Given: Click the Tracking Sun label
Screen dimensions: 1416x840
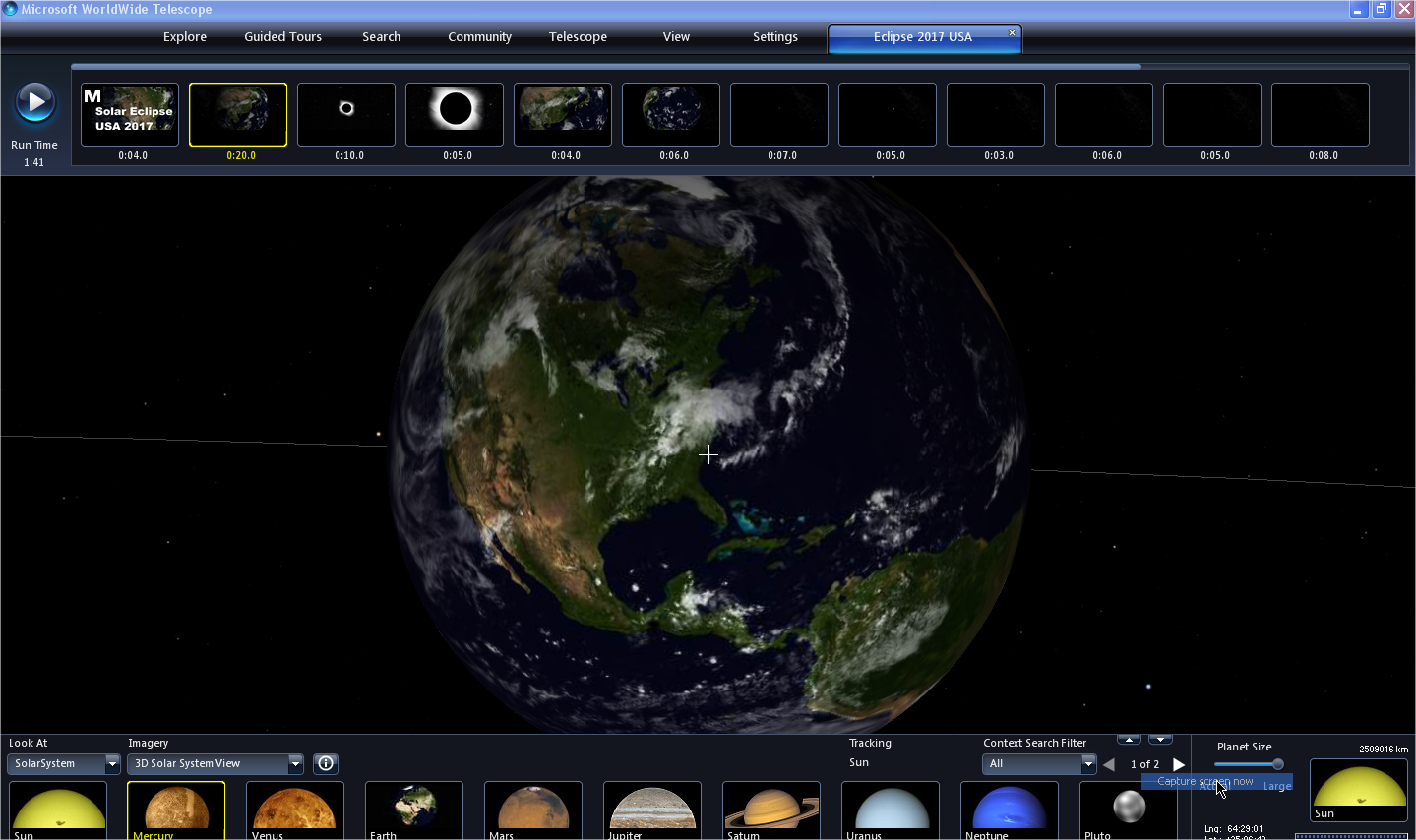Looking at the screenshot, I should click(x=859, y=763).
